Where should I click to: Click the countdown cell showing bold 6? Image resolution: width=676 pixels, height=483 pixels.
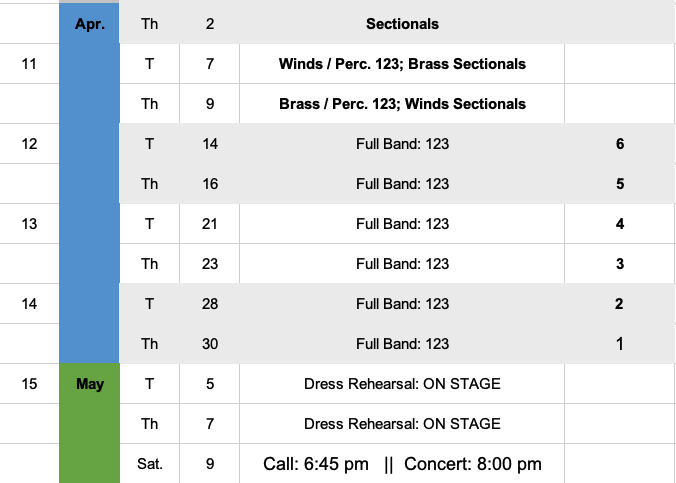tap(620, 144)
